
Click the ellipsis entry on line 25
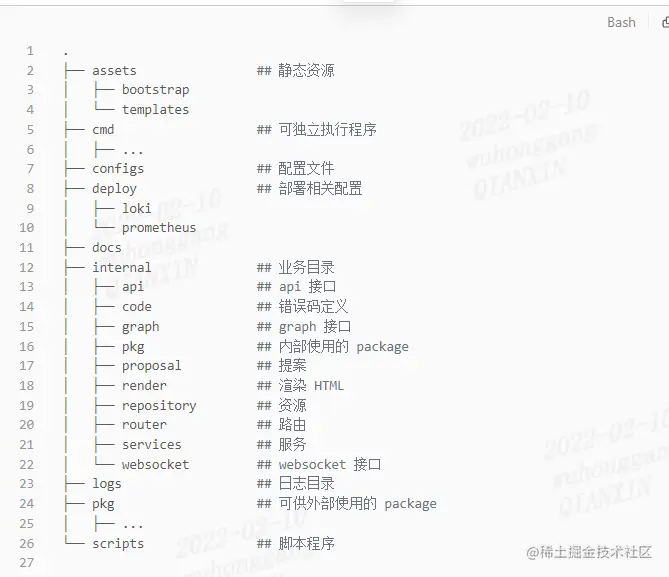pos(133,525)
